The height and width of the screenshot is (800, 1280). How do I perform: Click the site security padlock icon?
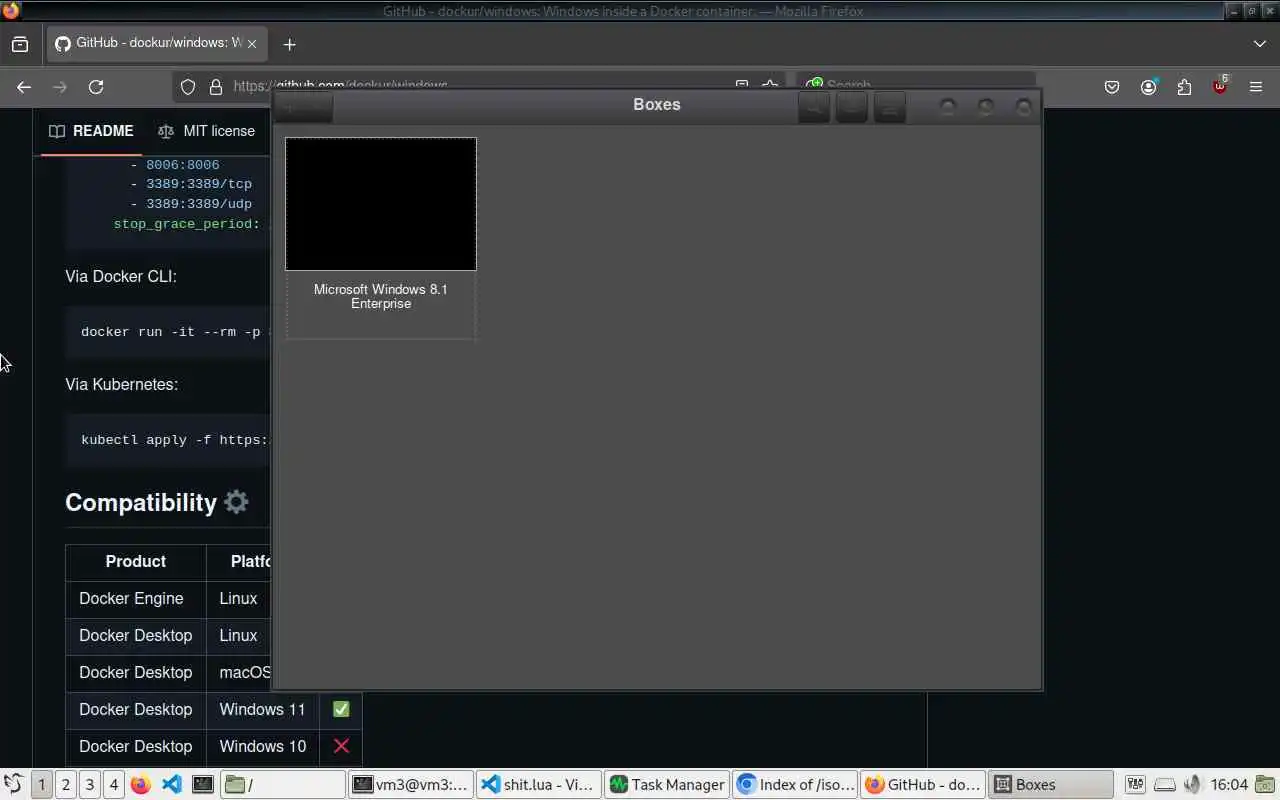(x=215, y=87)
